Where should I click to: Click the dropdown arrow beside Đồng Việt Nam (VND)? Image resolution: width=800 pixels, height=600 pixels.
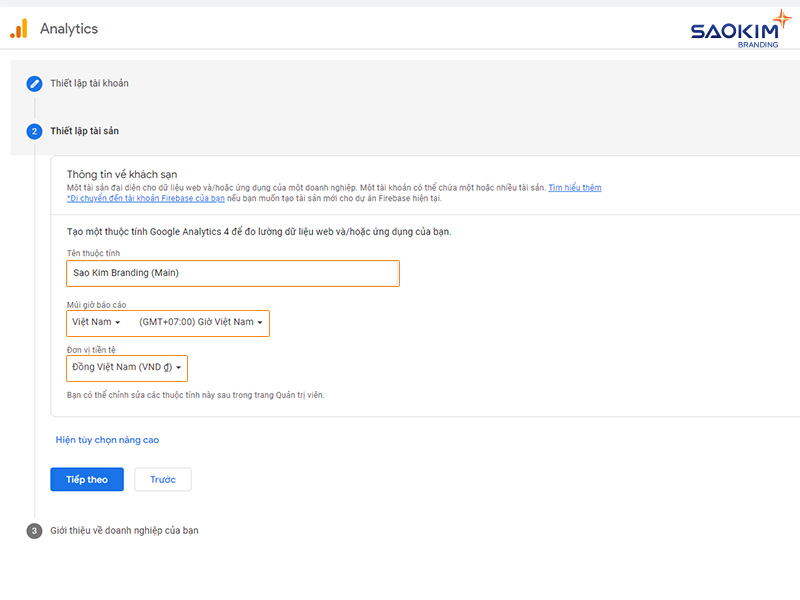[x=180, y=368]
